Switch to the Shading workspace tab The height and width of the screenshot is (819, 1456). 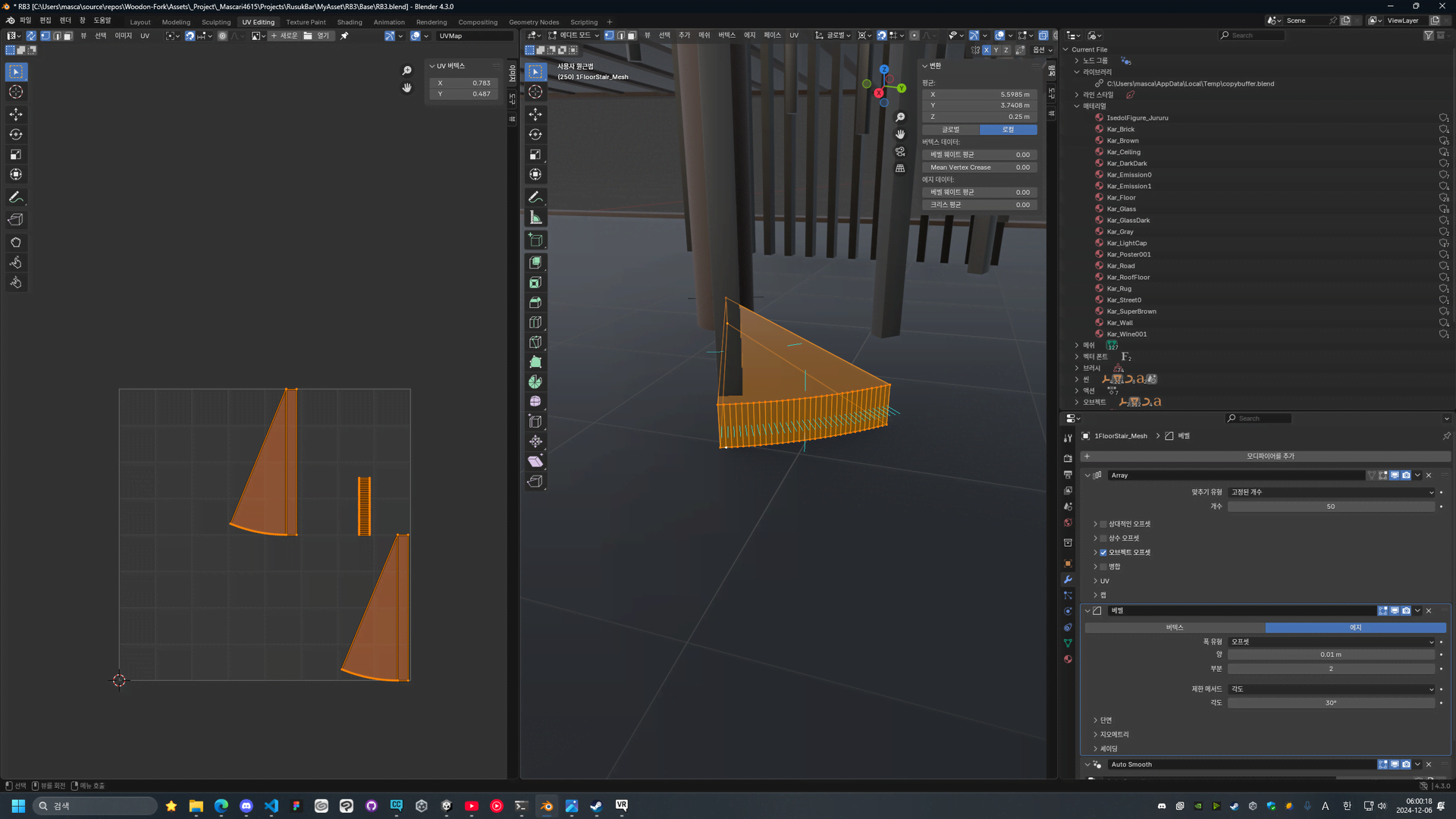click(349, 22)
